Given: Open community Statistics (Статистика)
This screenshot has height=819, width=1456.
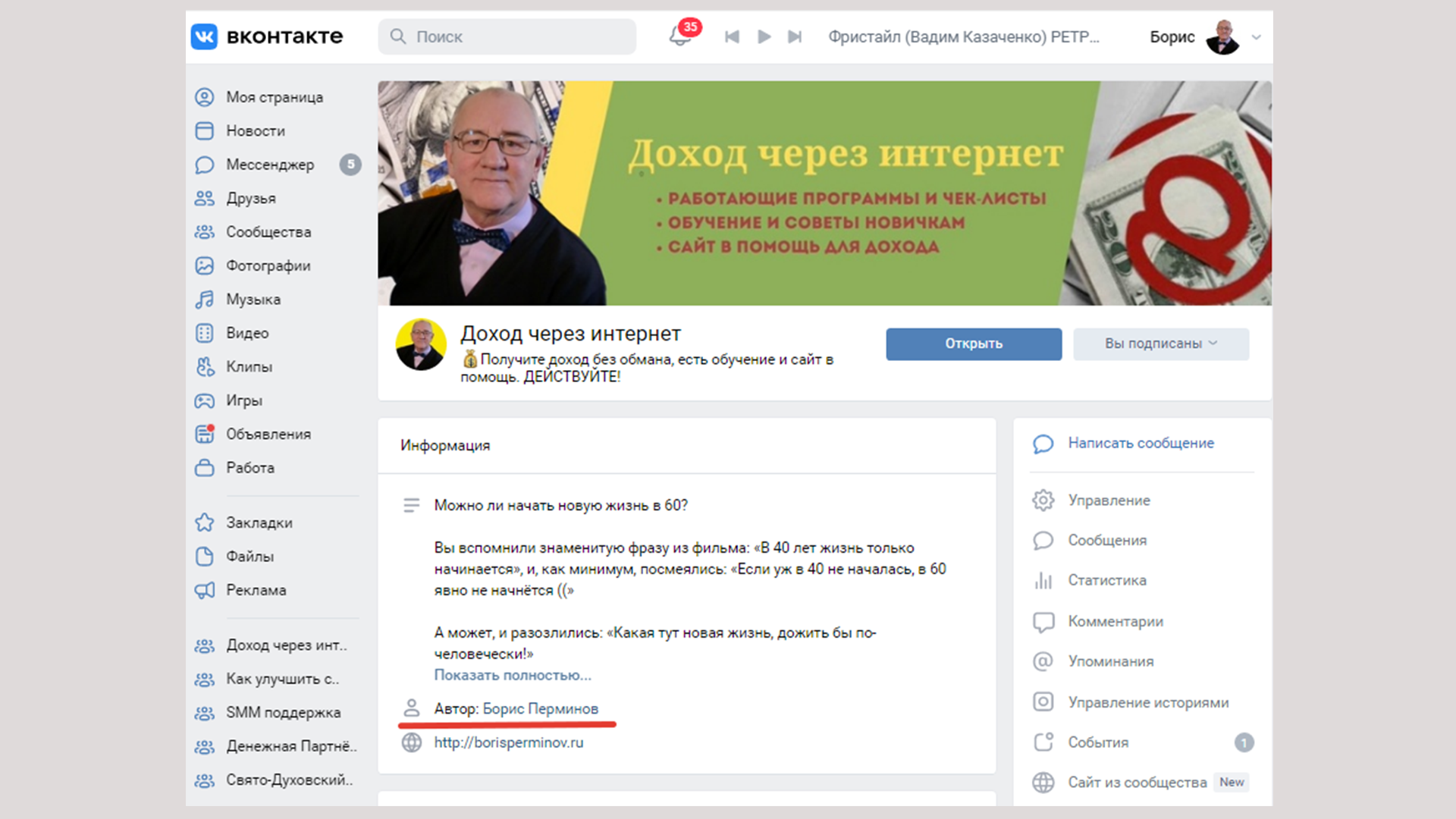Looking at the screenshot, I should coord(1106,580).
